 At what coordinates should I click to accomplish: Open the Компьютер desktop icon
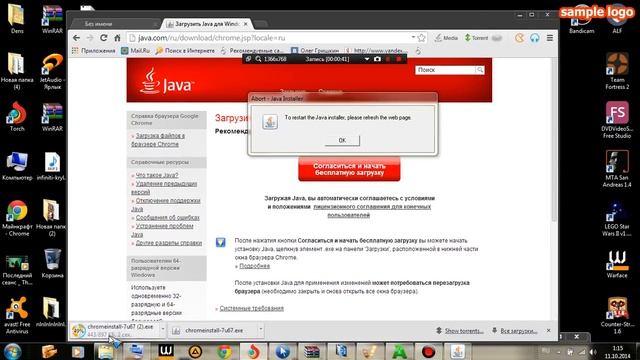pyautogui.click(x=17, y=166)
